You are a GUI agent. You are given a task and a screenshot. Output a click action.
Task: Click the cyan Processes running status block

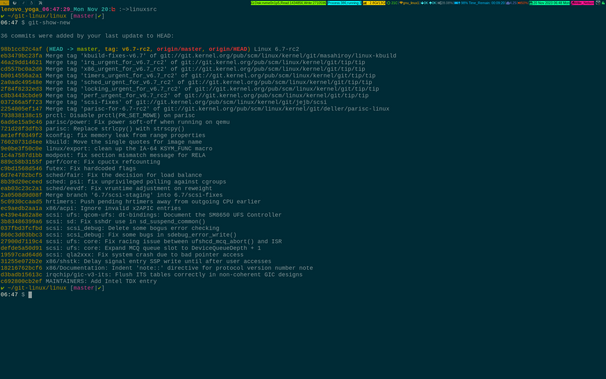pos(344,3)
